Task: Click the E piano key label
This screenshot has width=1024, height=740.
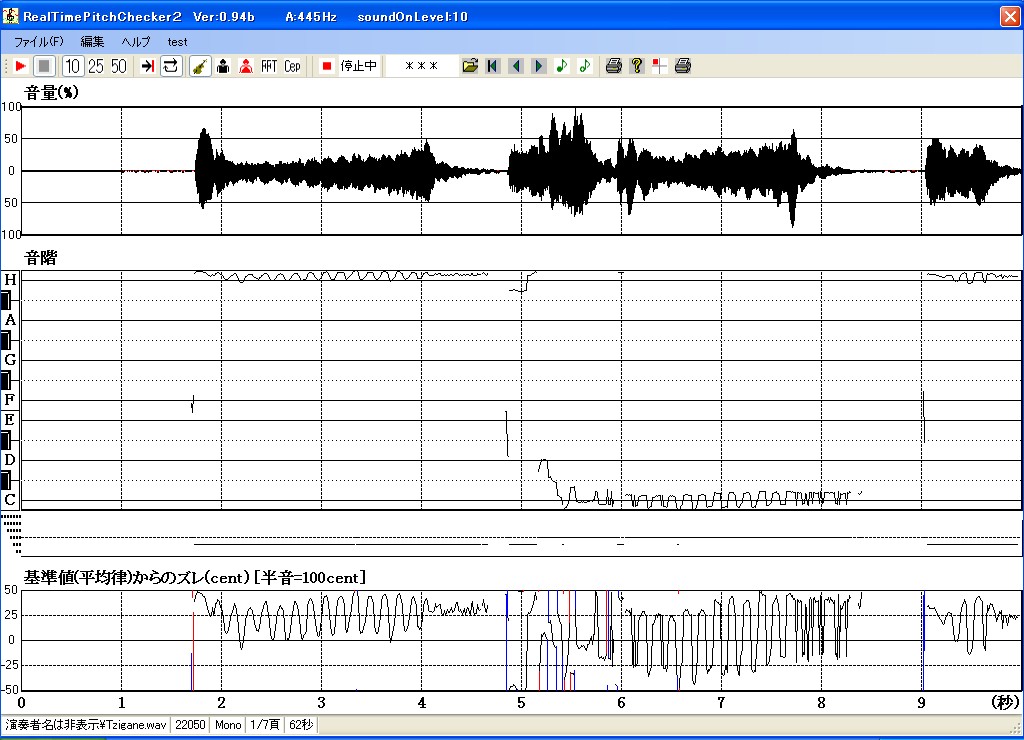Action: pyautogui.click(x=10, y=419)
